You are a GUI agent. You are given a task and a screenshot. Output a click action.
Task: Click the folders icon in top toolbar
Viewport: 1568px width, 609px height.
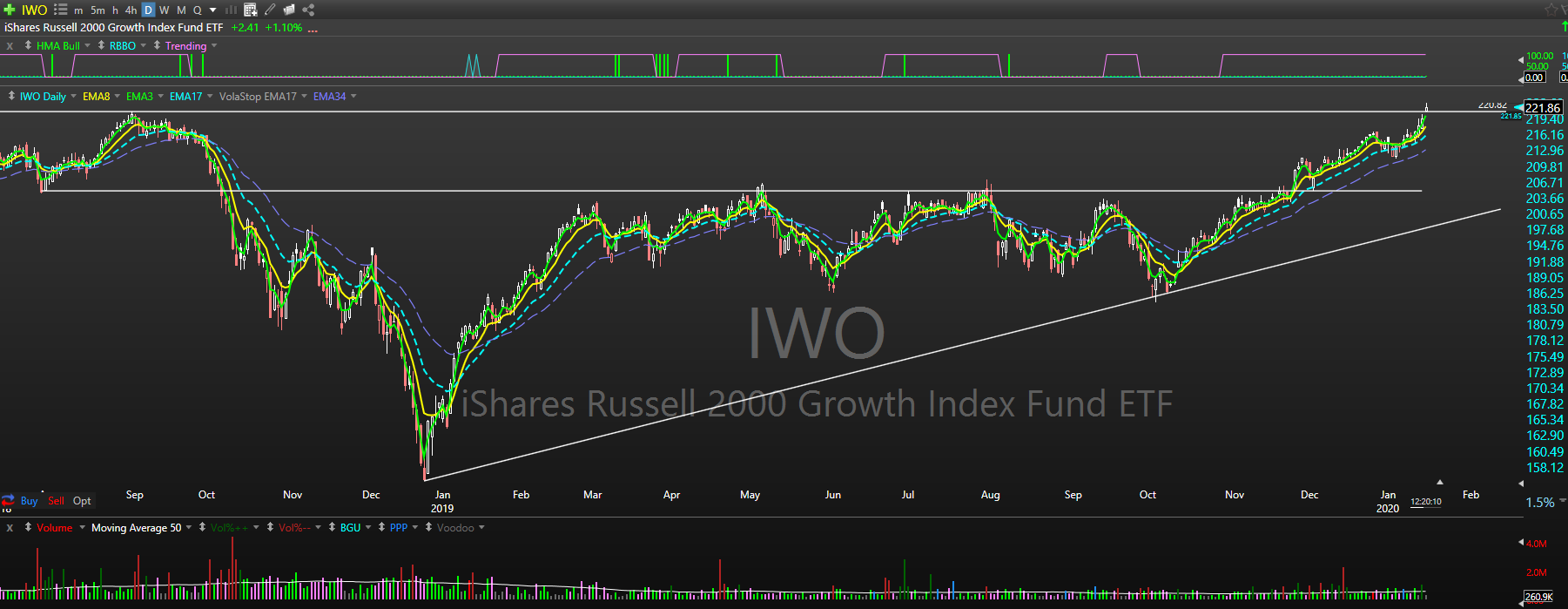pyautogui.click(x=289, y=10)
